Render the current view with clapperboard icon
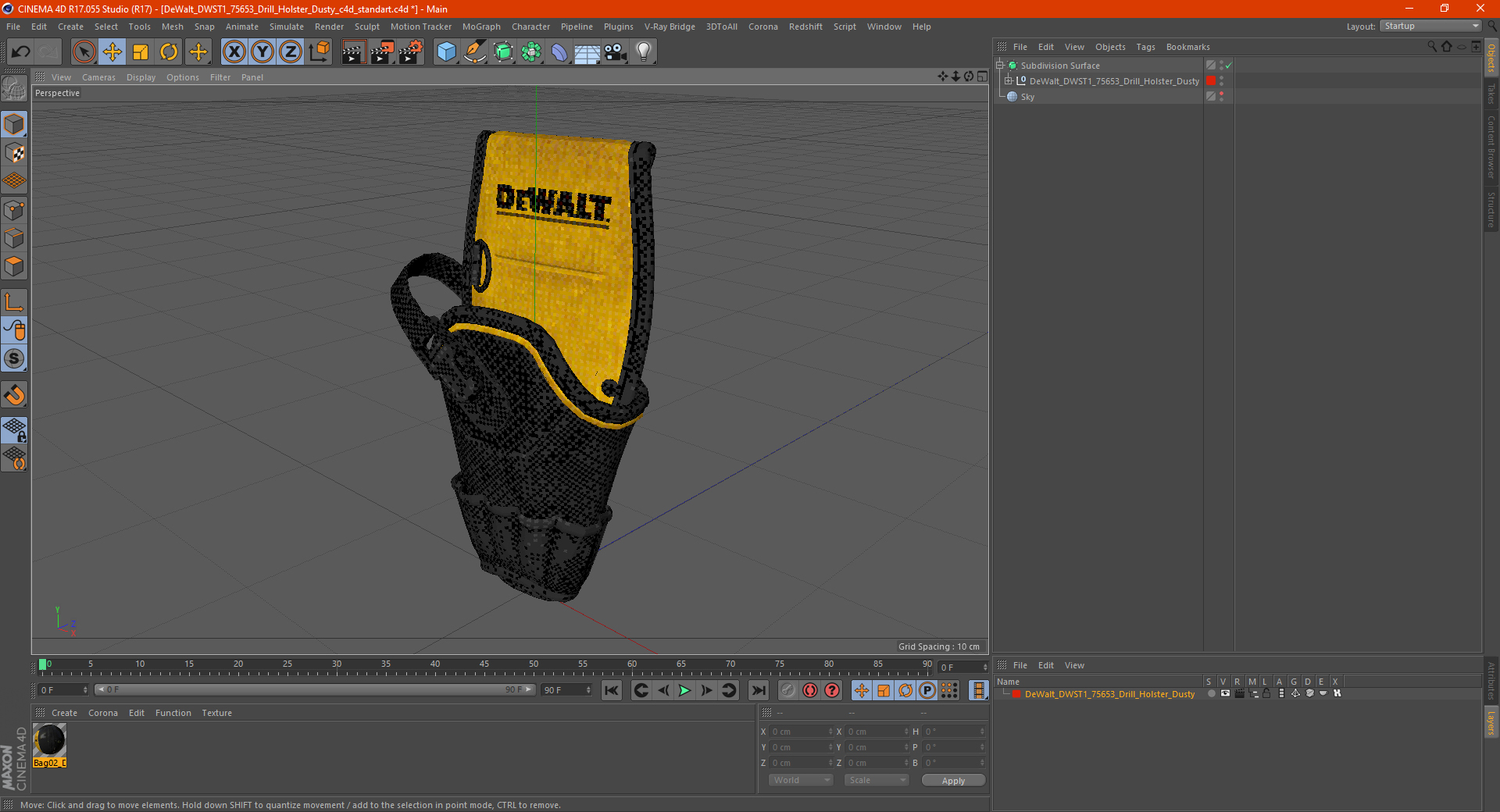Screen dimensions: 1500x812 click(353, 52)
